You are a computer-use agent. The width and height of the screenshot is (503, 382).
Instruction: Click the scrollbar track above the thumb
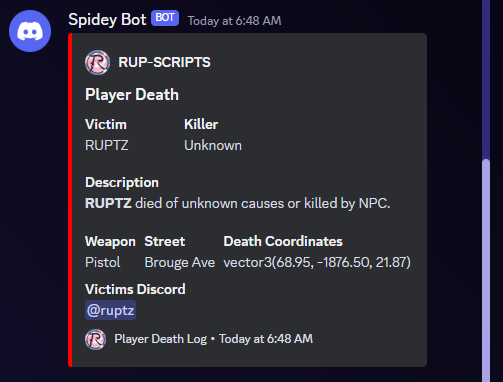click(x=486, y=79)
